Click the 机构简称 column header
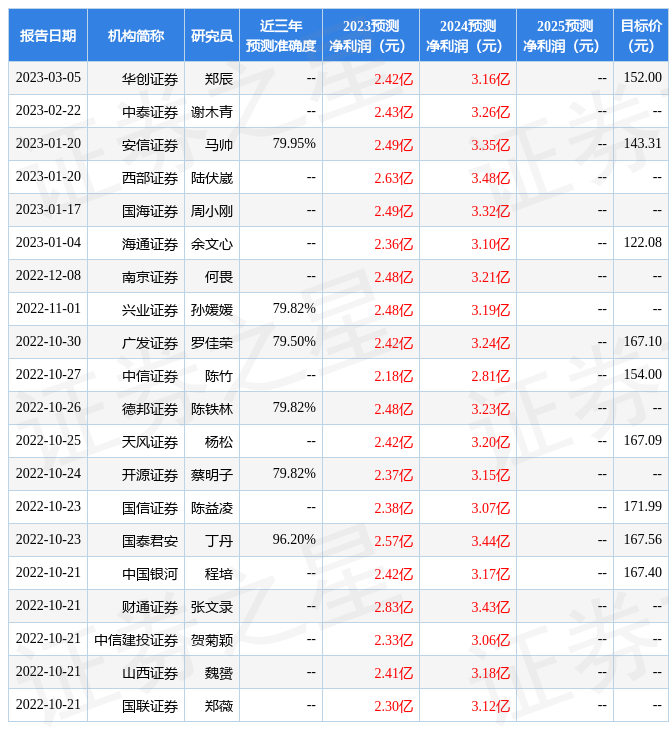669x730 pixels. 136,35
